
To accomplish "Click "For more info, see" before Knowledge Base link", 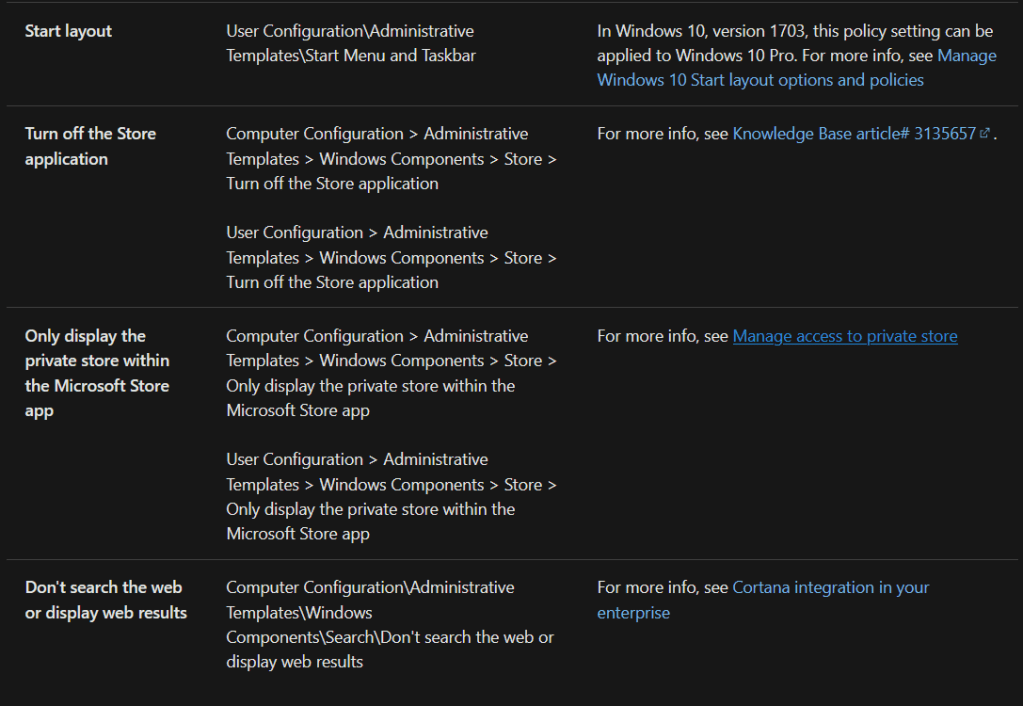I will click(662, 134).
